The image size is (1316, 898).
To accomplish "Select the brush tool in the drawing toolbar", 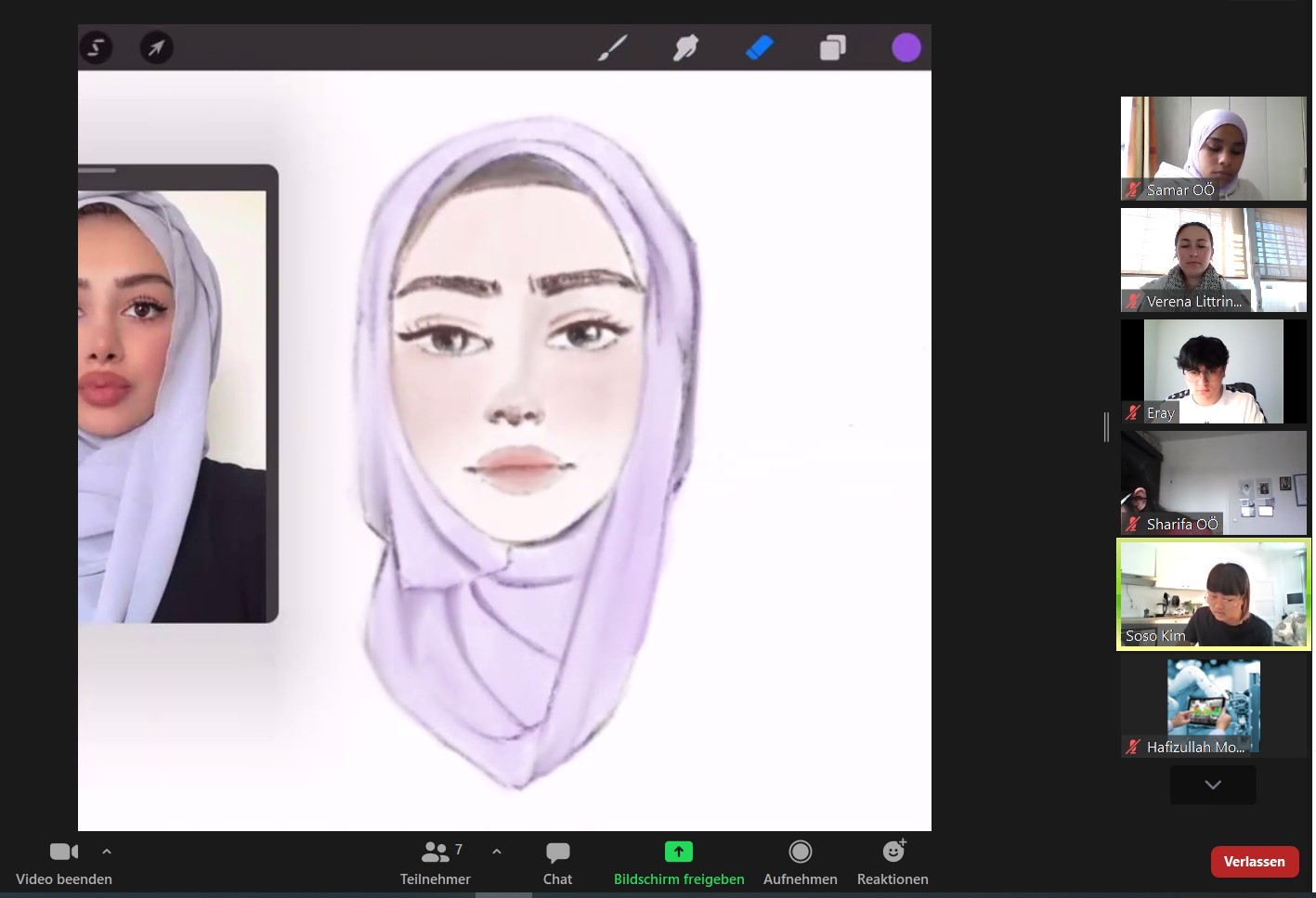I will point(613,47).
